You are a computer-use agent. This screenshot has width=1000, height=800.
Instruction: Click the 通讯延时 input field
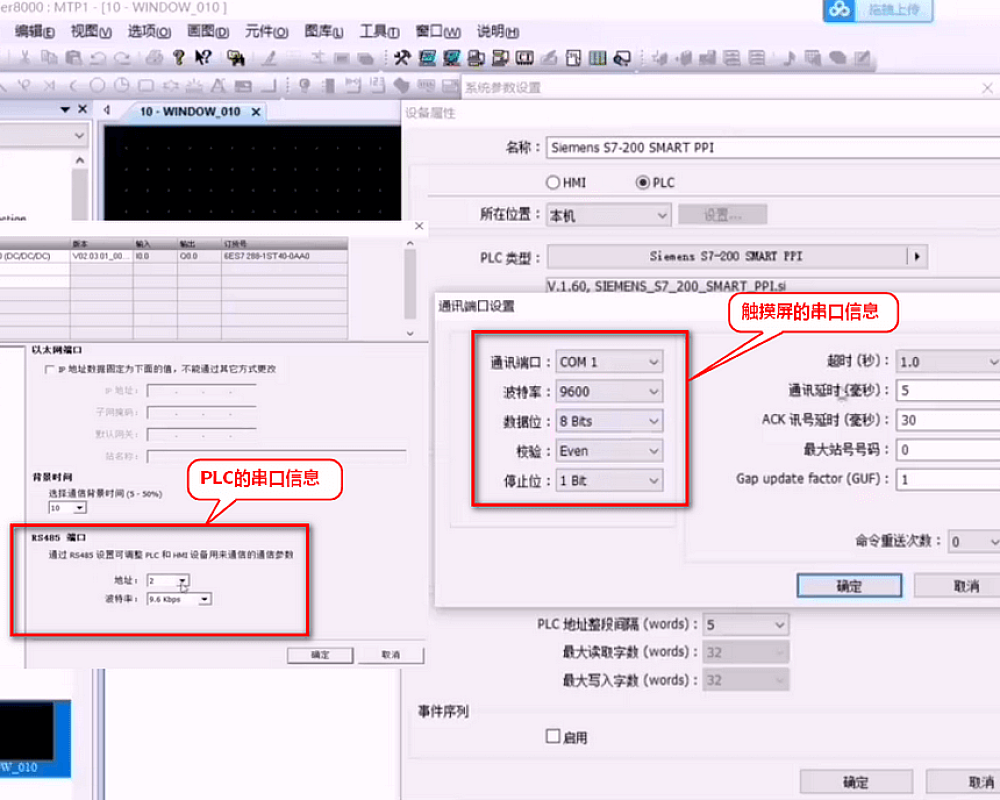(x=945, y=390)
